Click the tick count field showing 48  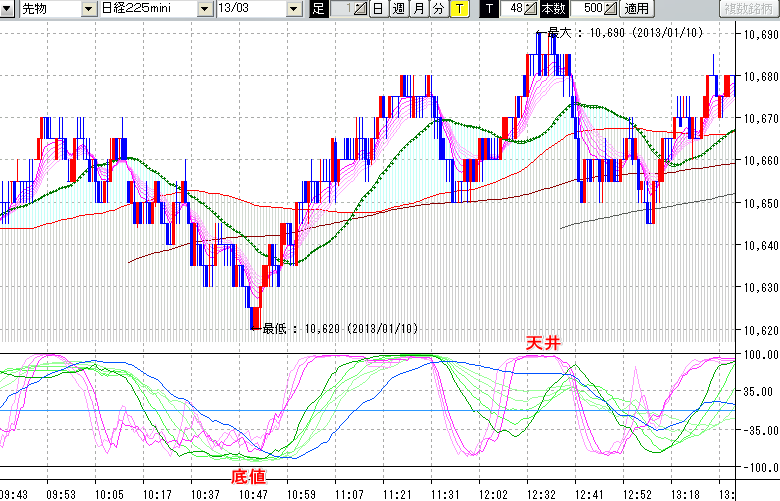(513, 9)
